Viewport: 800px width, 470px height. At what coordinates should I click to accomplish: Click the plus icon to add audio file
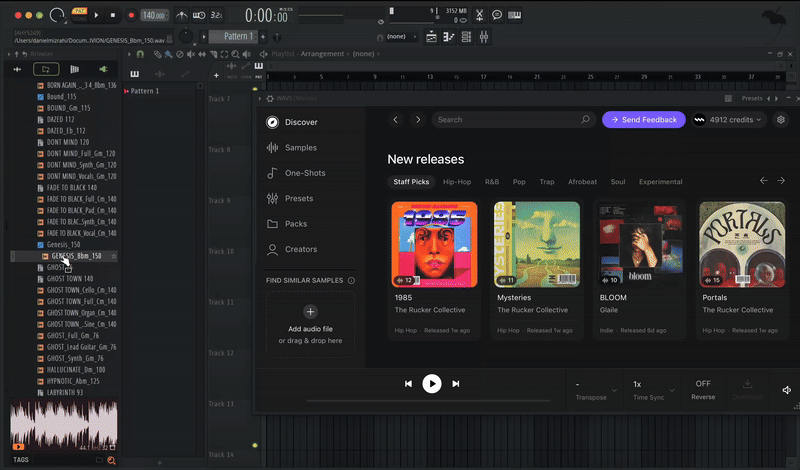click(310, 311)
